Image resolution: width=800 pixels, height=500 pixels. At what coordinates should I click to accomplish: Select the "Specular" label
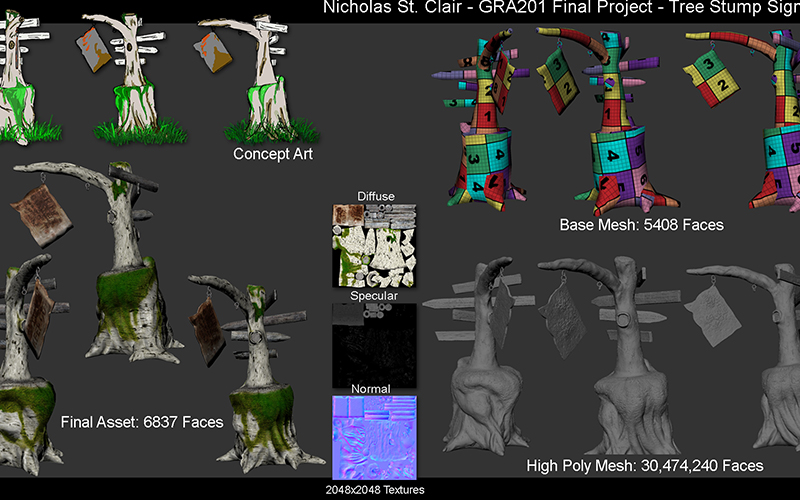(374, 296)
